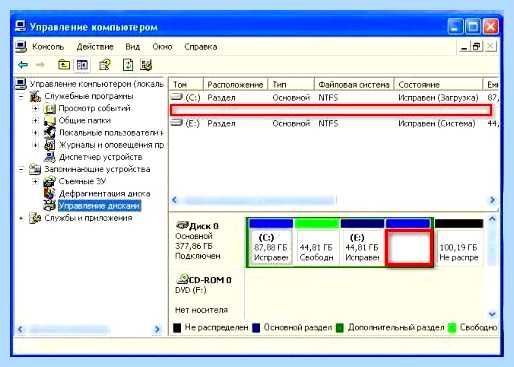Restore the inner console child window
Viewport: 514px width, 367px height.
477,47
